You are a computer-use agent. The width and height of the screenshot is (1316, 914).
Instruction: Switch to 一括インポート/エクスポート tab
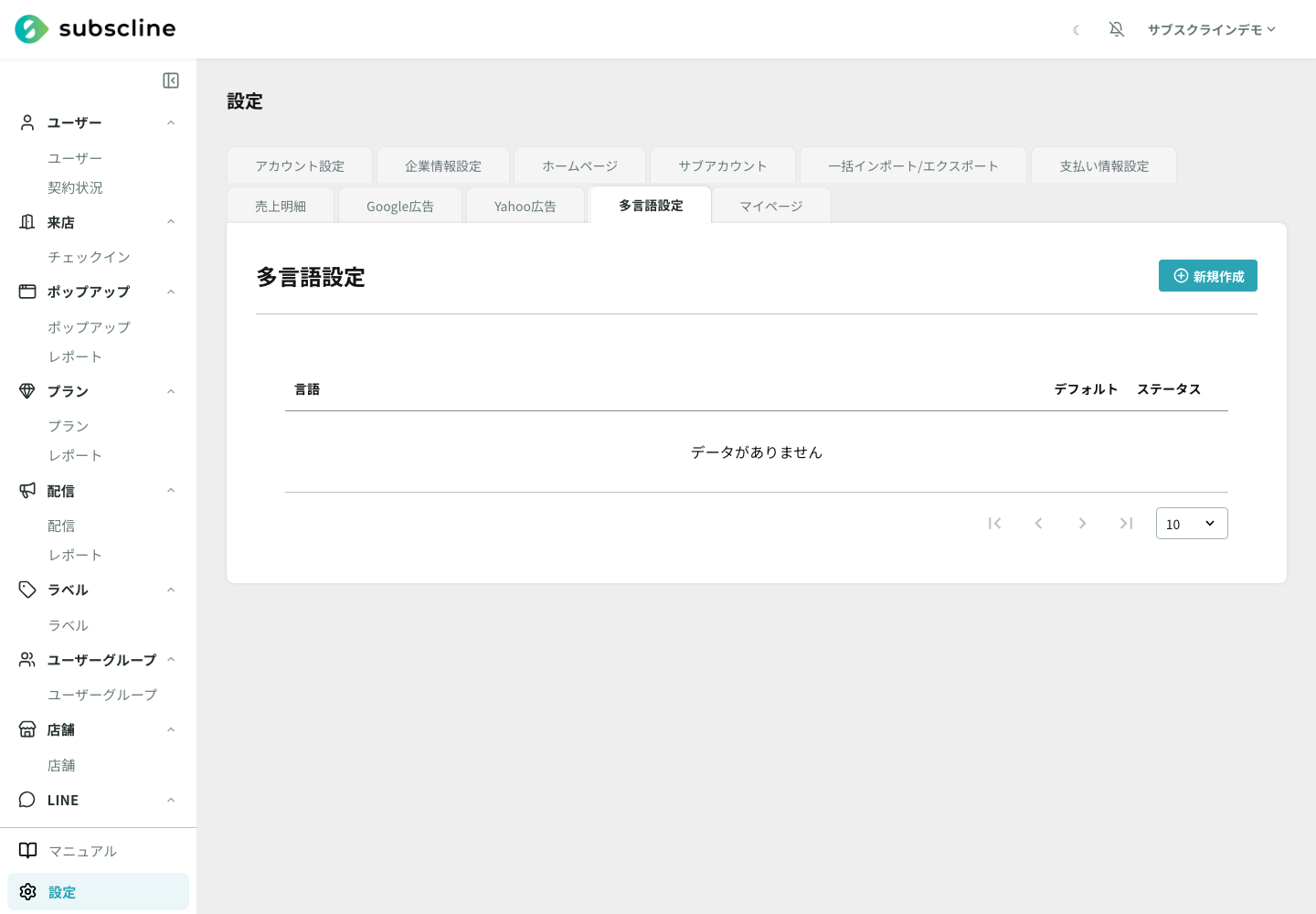[x=913, y=165]
